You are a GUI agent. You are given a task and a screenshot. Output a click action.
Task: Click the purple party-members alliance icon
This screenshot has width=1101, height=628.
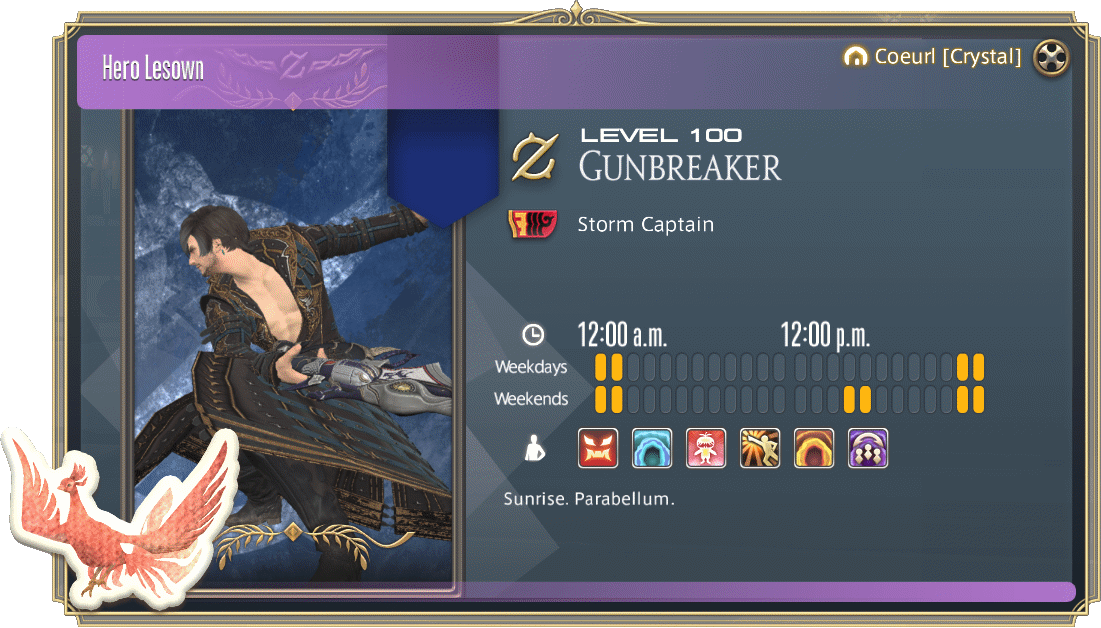coord(868,448)
